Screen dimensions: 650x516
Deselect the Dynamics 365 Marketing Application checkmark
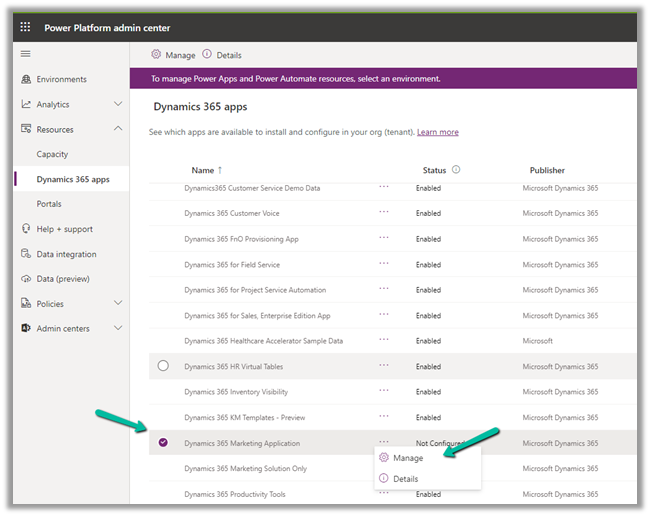tap(163, 443)
